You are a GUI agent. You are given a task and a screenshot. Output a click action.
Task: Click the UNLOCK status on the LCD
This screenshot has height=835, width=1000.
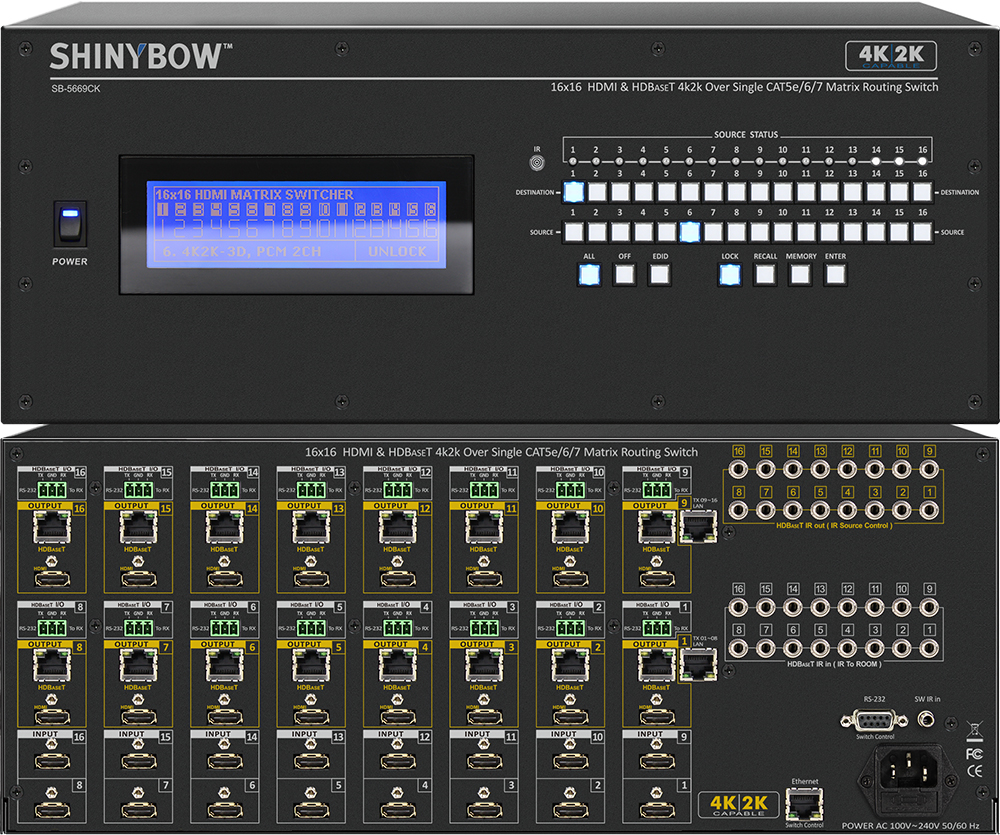[x=397, y=251]
